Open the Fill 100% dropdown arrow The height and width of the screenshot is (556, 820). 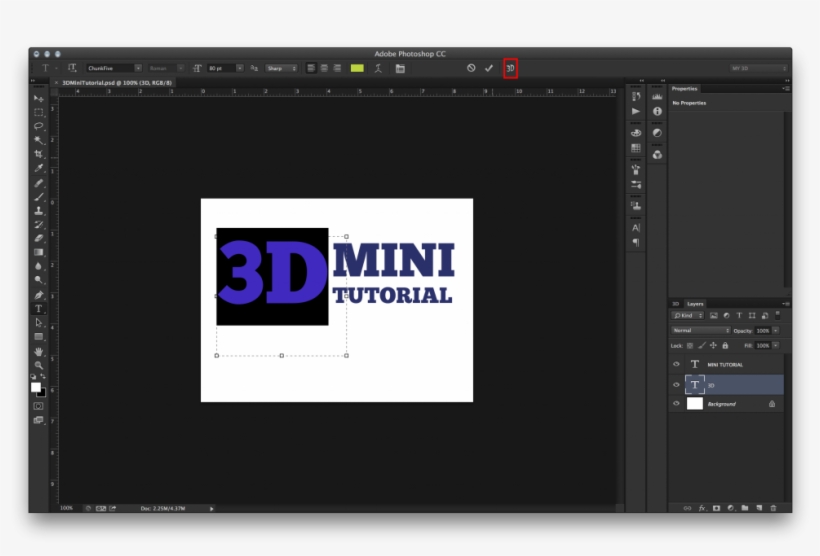776,345
